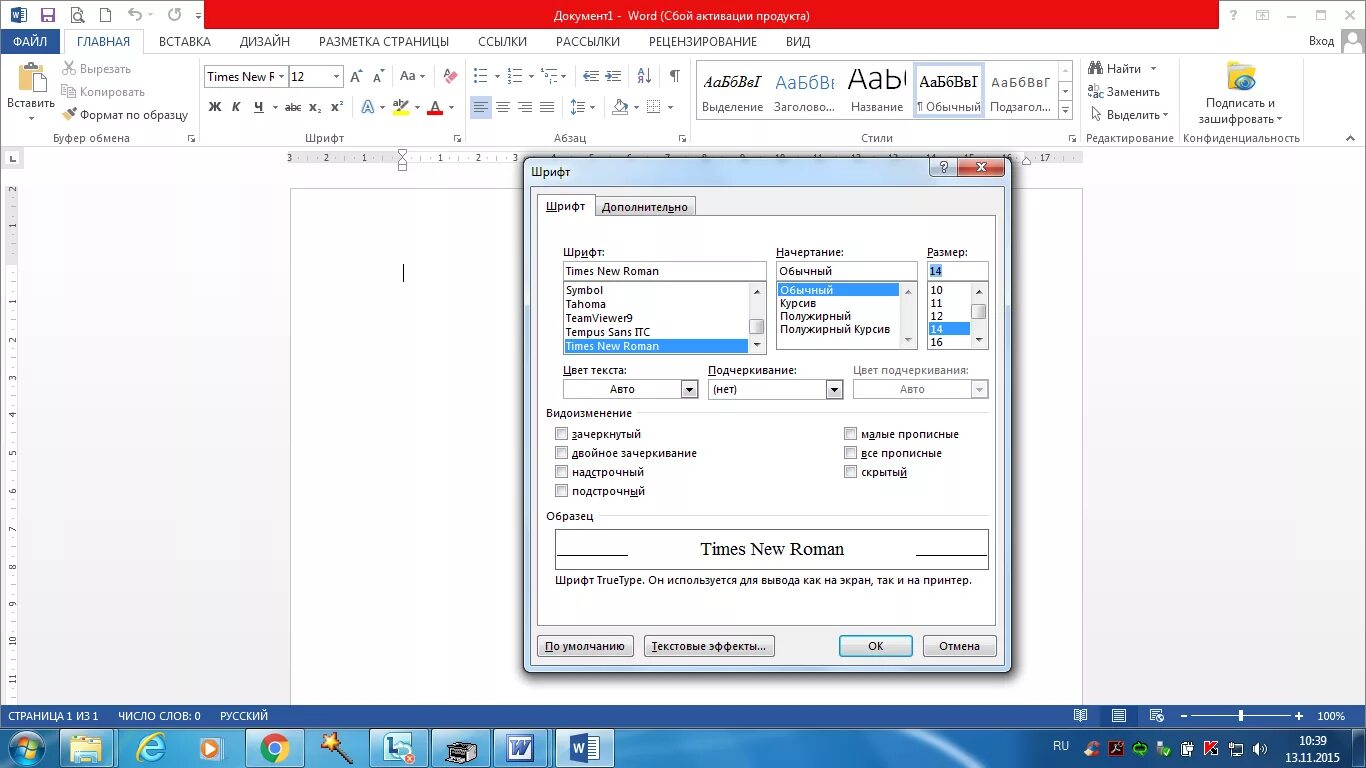The width and height of the screenshot is (1366, 768).
Task: Click the zoom in plus button
Action: point(1298,716)
